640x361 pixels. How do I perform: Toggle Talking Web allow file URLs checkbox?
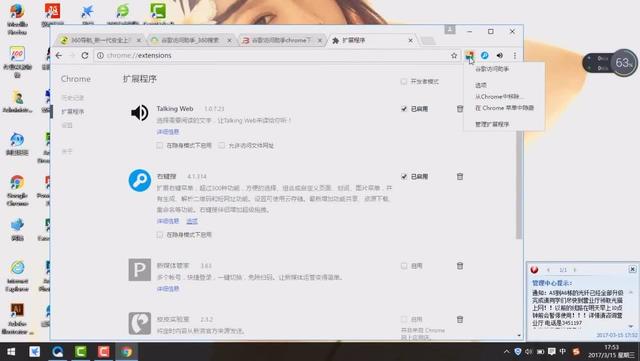221,145
